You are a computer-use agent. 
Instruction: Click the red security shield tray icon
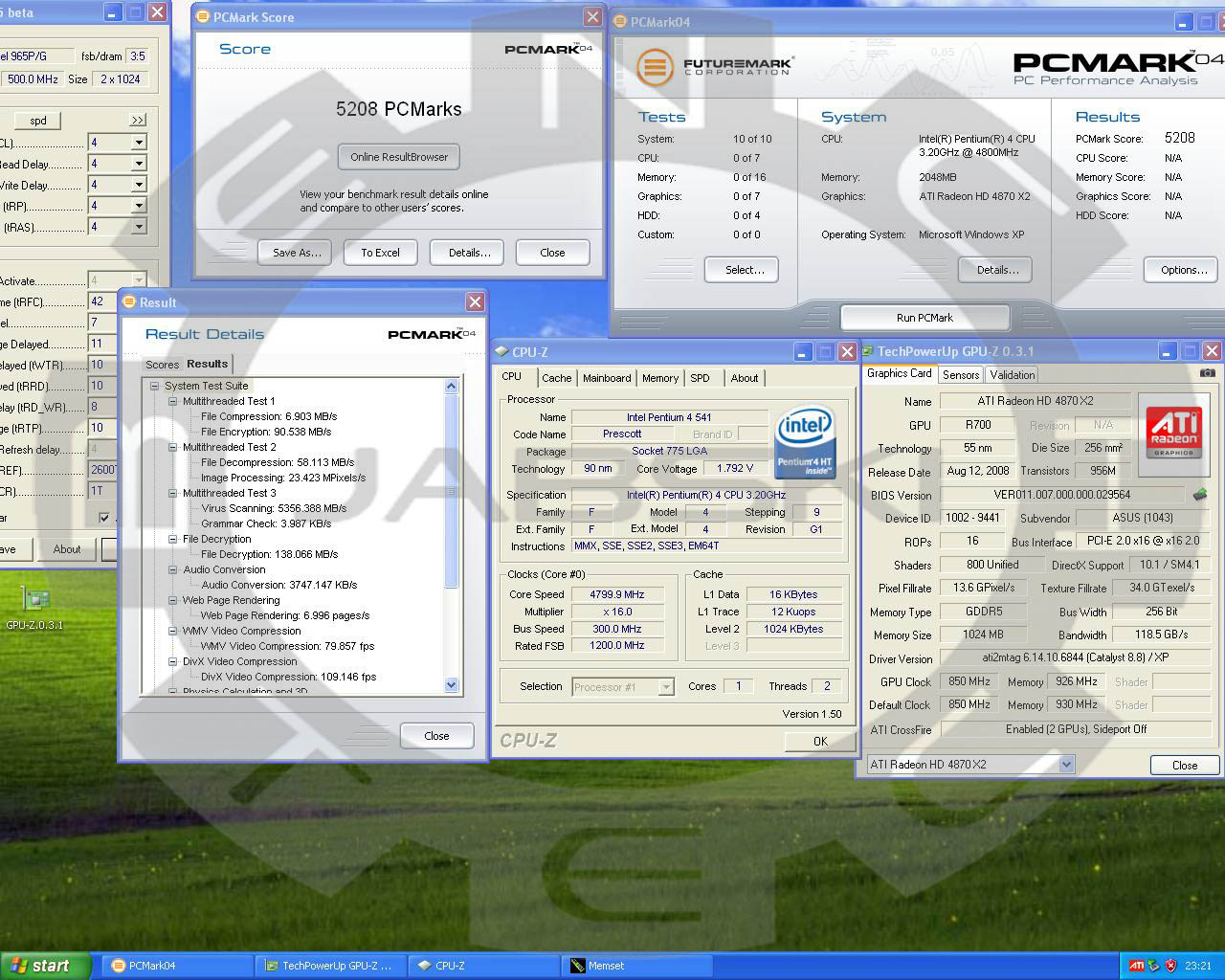[x=1170, y=966]
